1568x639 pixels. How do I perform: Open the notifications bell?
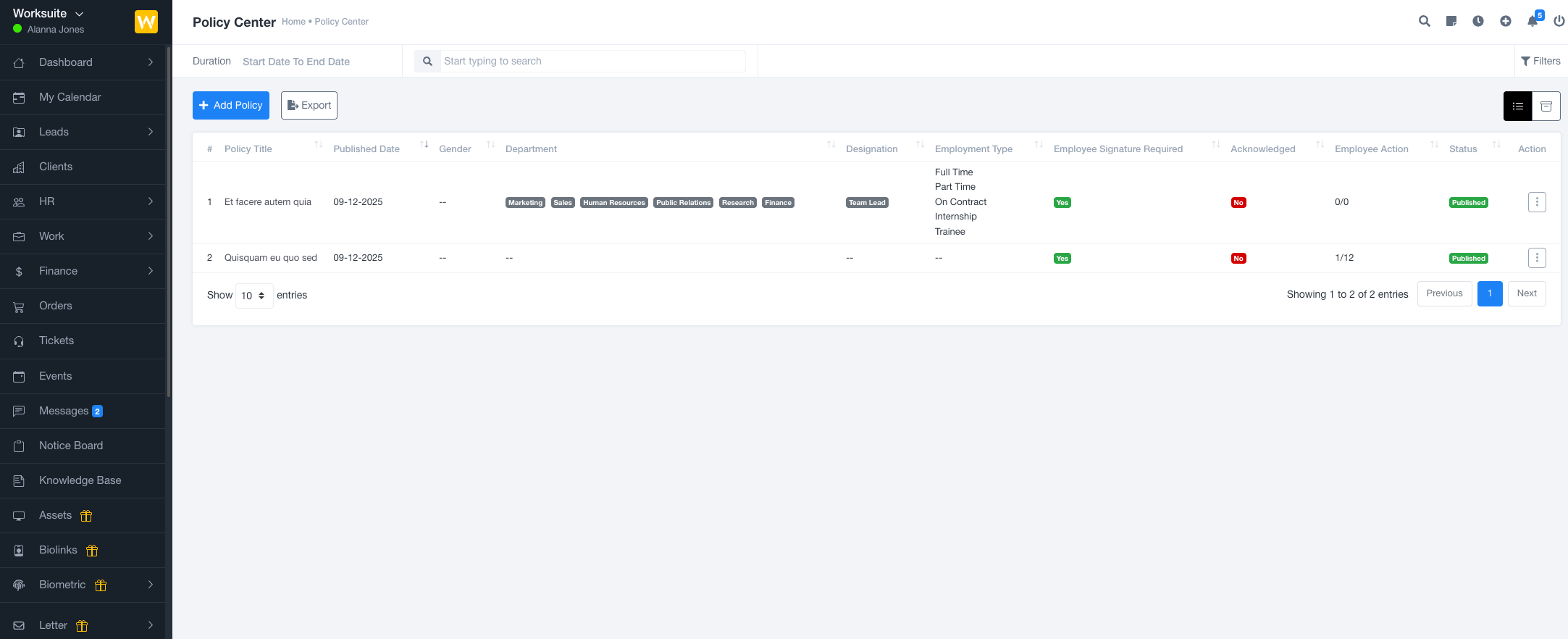pyautogui.click(x=1533, y=22)
